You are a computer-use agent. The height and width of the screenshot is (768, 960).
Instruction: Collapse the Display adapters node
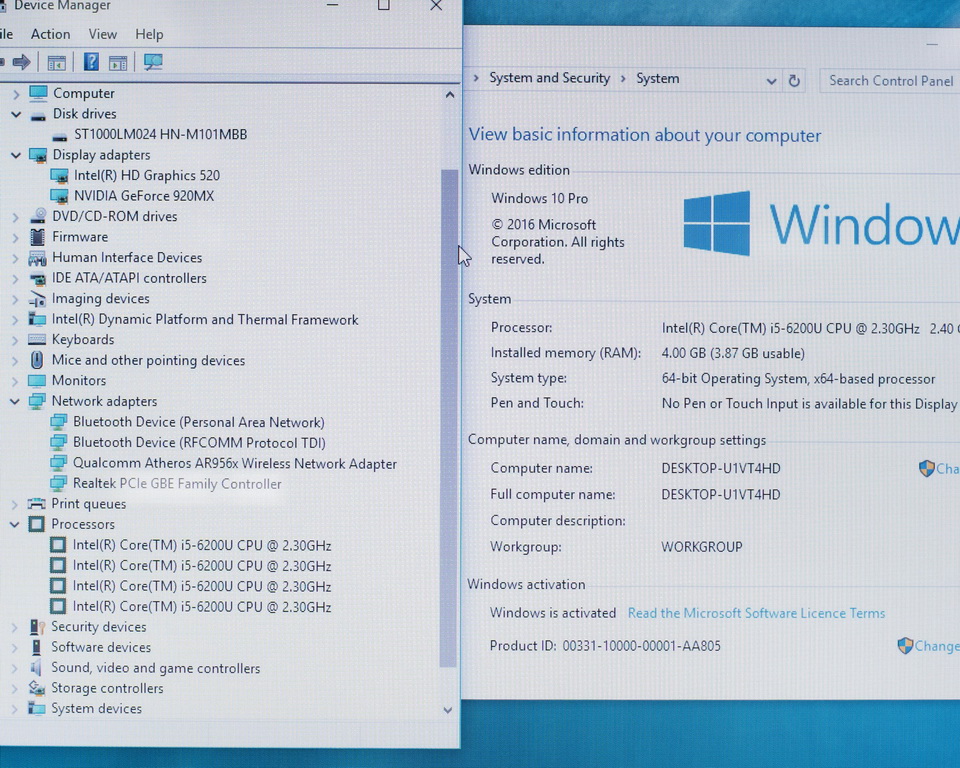tap(16, 155)
